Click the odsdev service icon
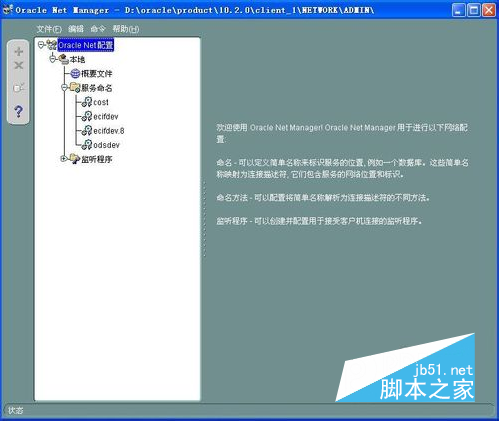The height and width of the screenshot is (424, 503). pyautogui.click(x=87, y=145)
